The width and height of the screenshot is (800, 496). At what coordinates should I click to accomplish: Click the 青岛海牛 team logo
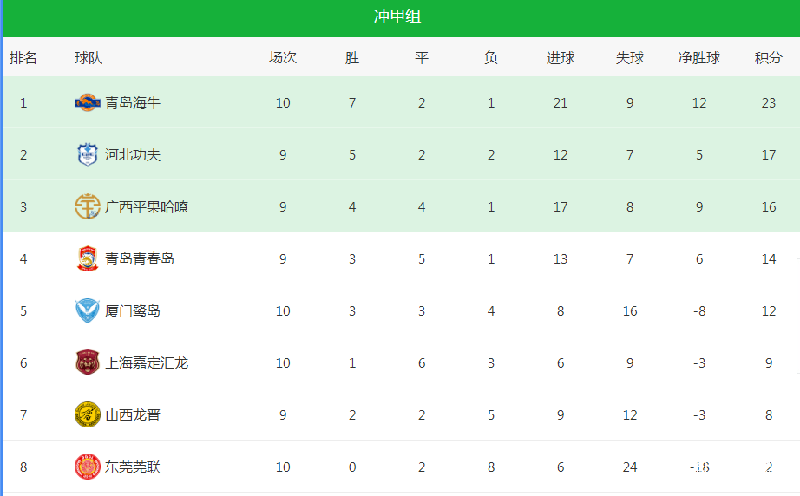pos(87,103)
